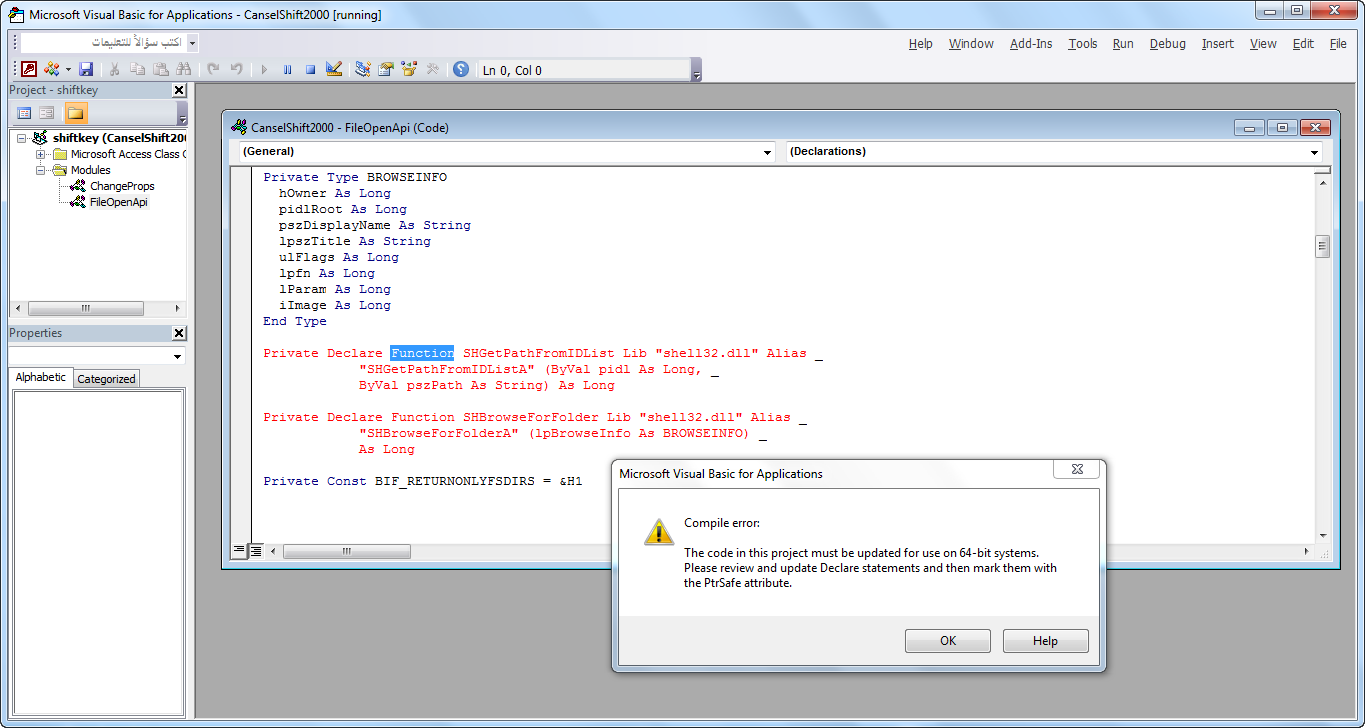Screen dimensions: 1365x728
Task: Click the Undo arrow icon
Action: click(213, 69)
